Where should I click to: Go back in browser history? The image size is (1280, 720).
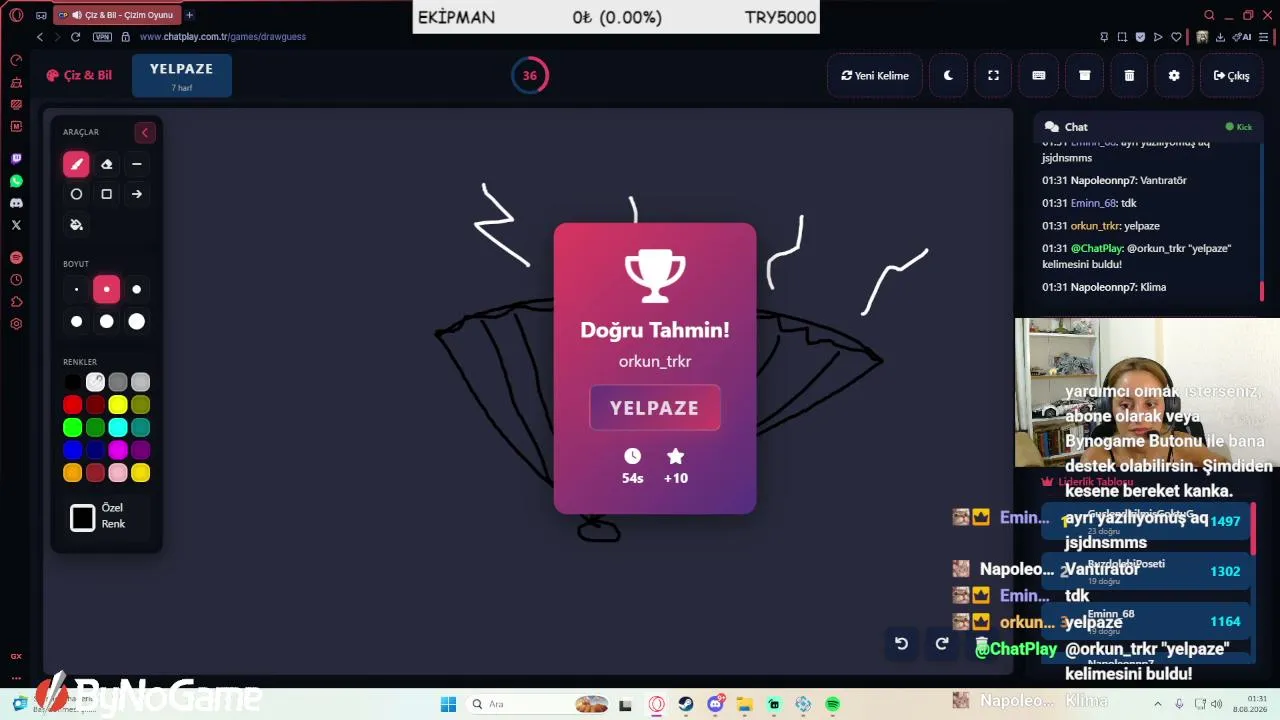(40, 37)
